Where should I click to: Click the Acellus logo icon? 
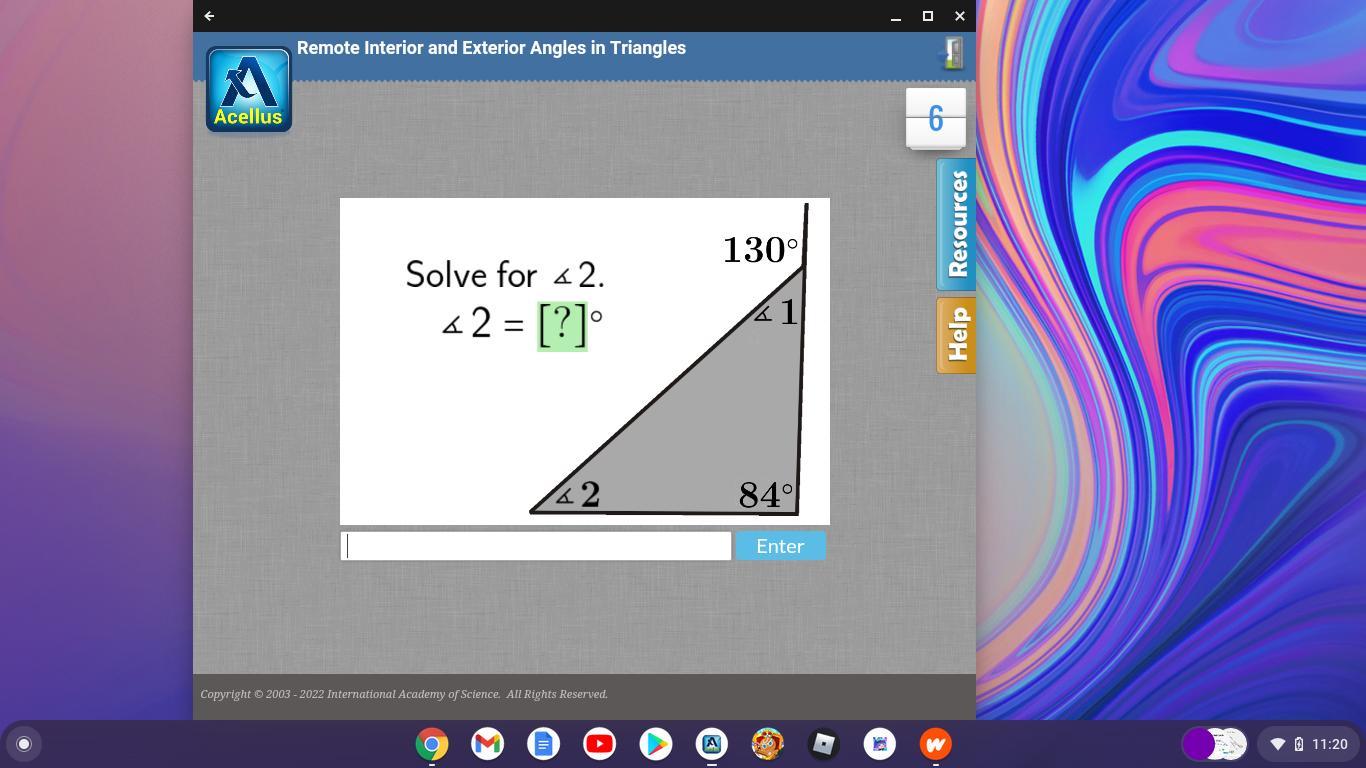pyautogui.click(x=249, y=89)
